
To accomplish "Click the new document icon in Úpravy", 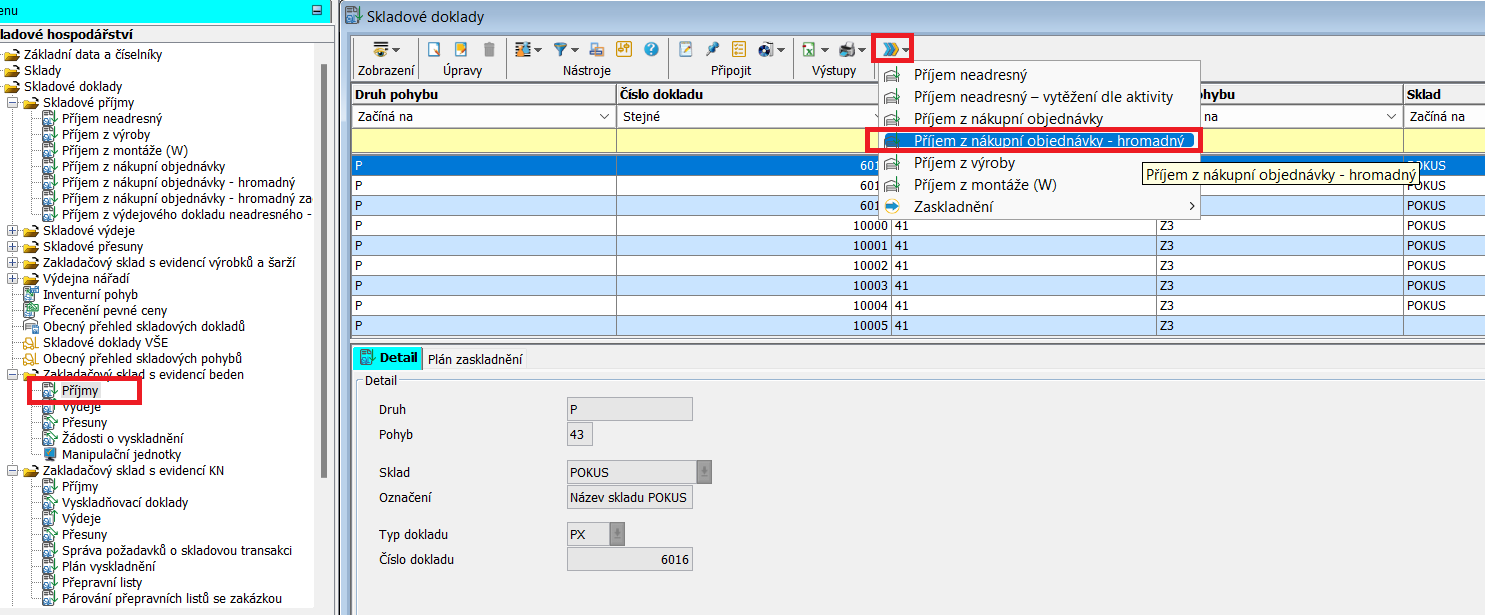I will (x=434, y=49).
